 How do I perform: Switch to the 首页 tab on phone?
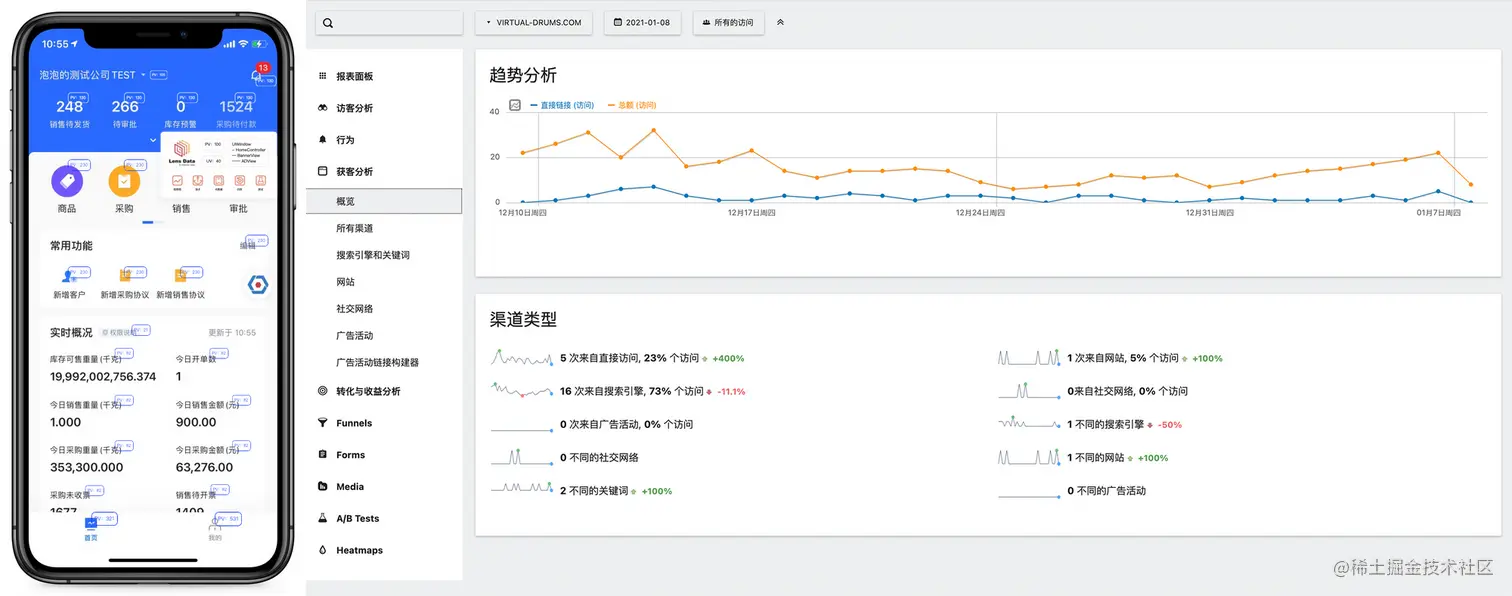(91, 529)
